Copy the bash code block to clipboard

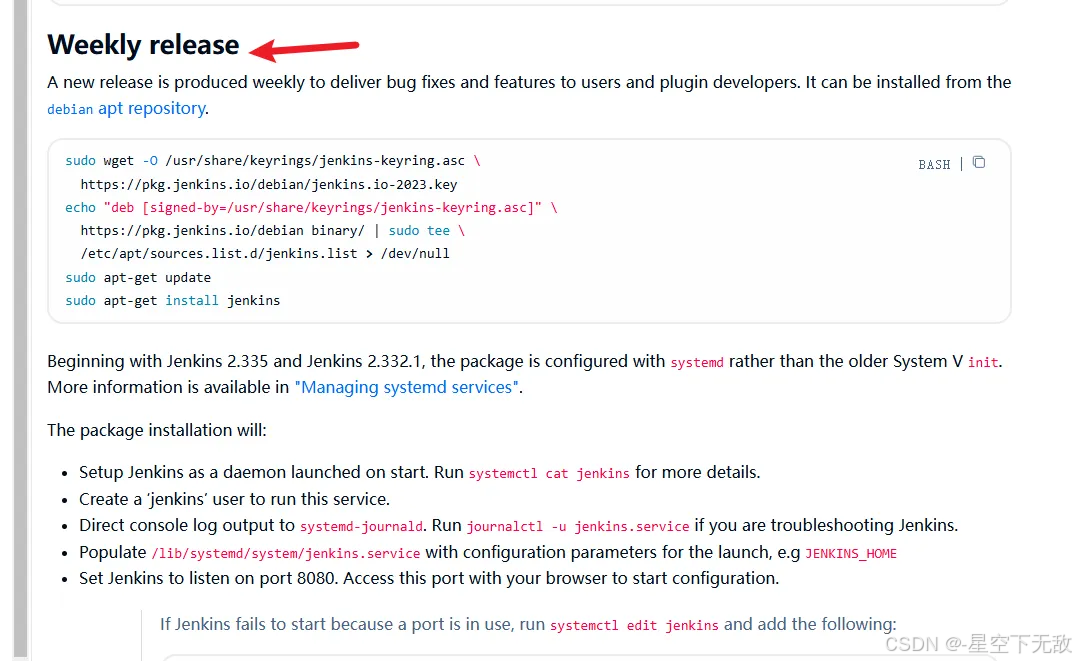tap(979, 163)
